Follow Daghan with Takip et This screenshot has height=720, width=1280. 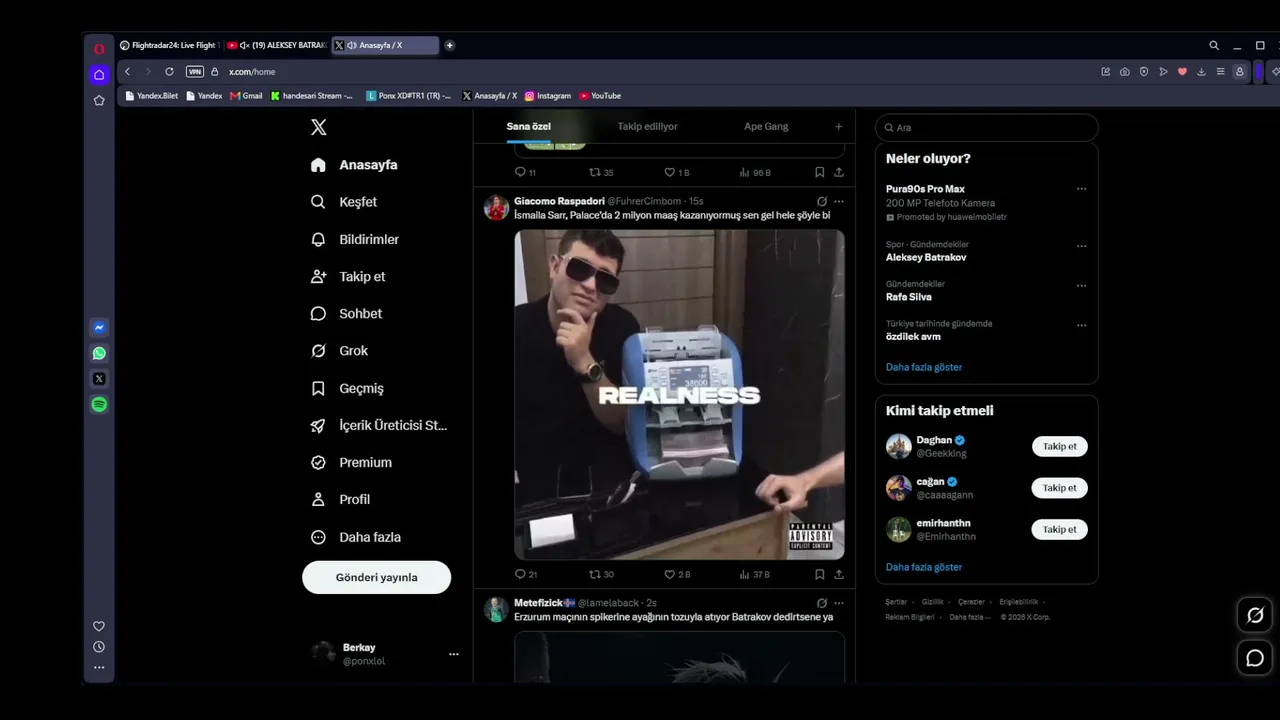(x=1060, y=447)
